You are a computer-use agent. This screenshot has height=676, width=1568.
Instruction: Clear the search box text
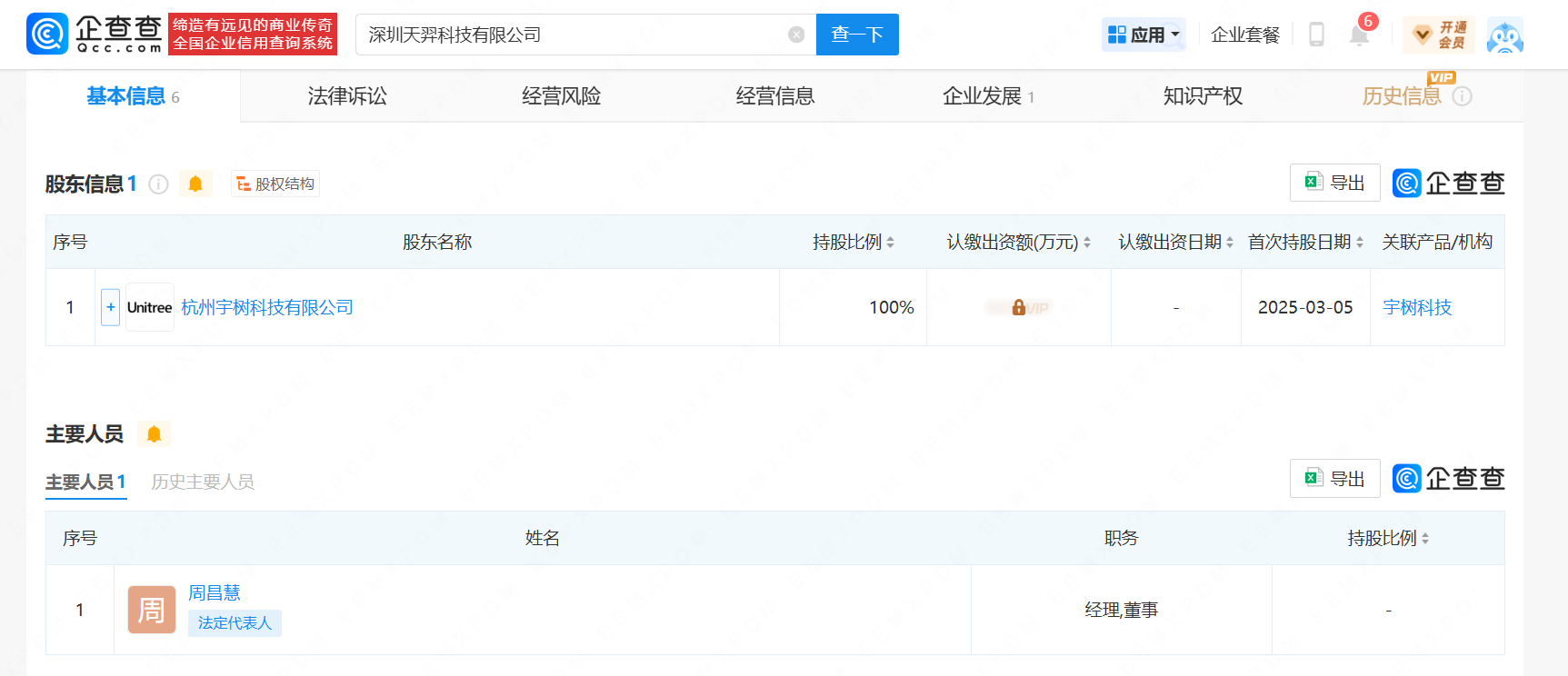pyautogui.click(x=796, y=35)
